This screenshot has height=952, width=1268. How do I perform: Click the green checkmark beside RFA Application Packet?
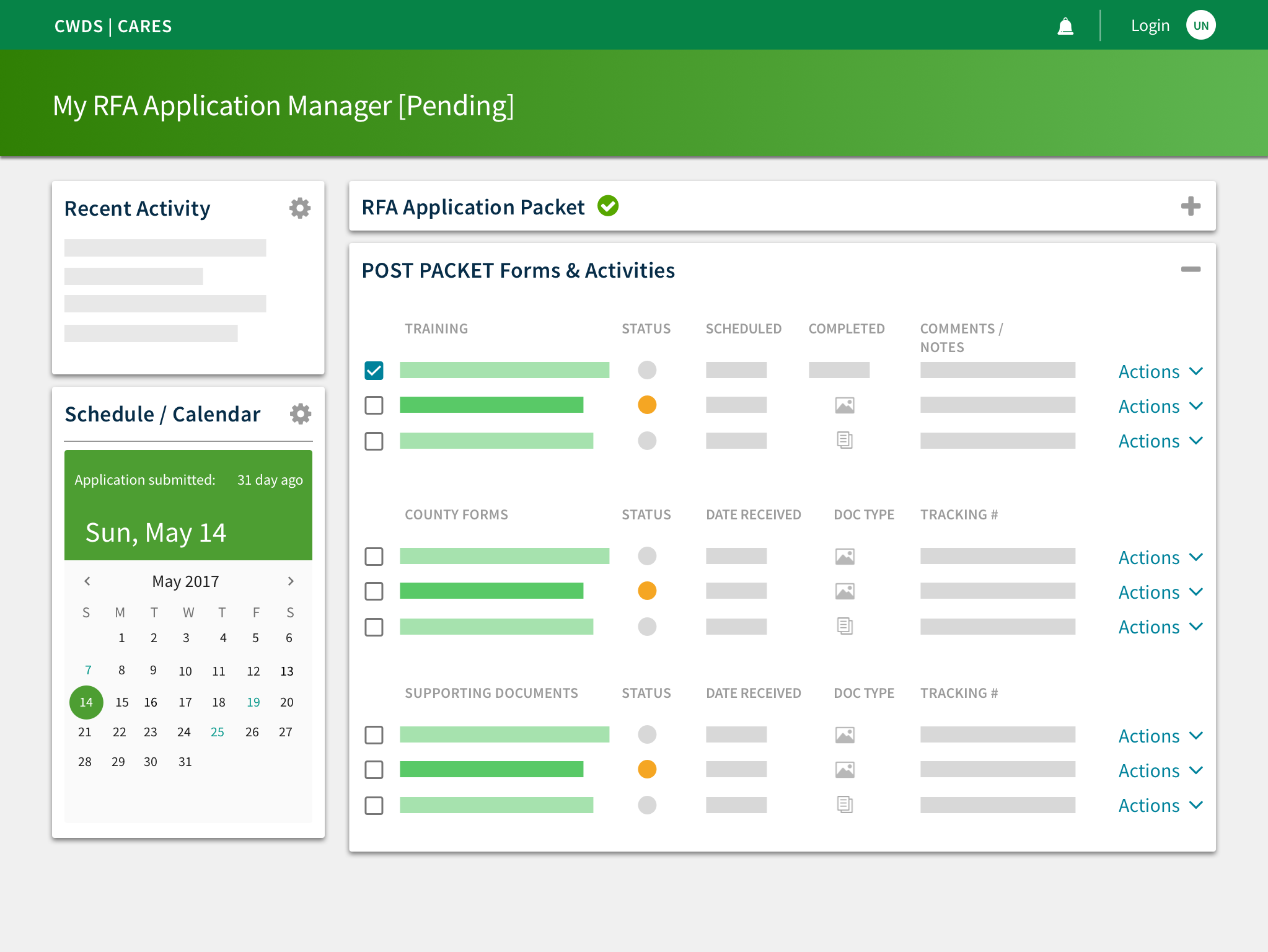[608, 206]
